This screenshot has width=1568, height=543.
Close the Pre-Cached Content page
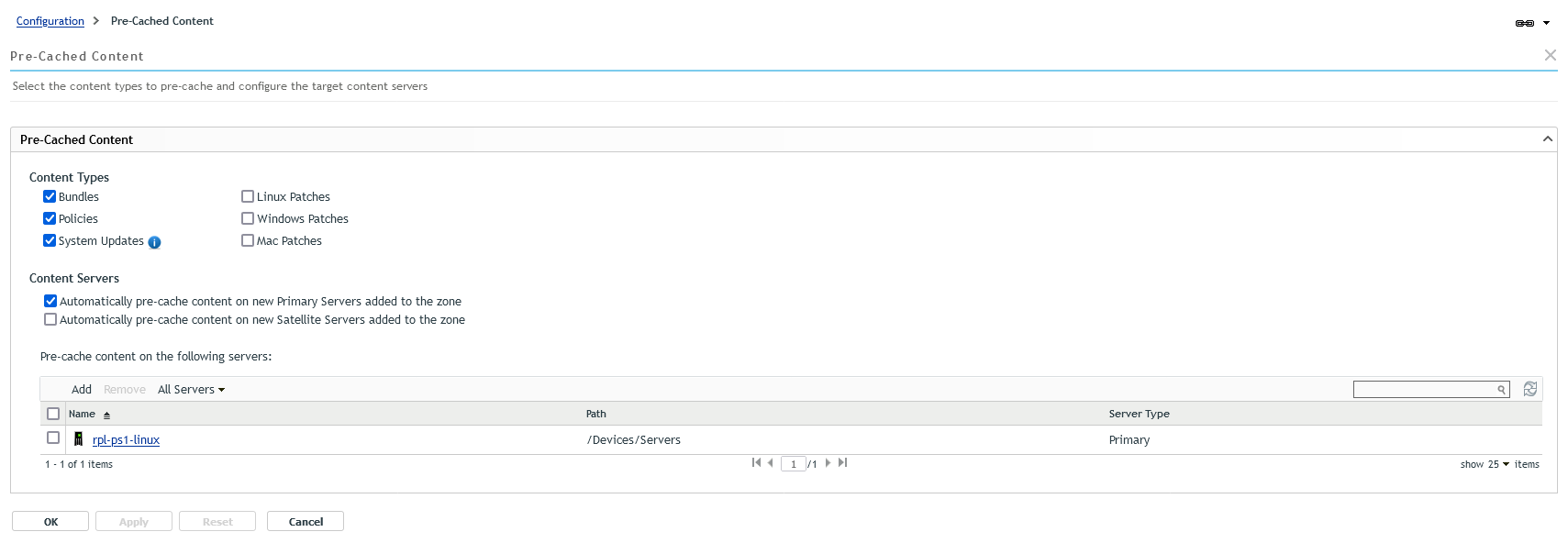(x=1551, y=55)
